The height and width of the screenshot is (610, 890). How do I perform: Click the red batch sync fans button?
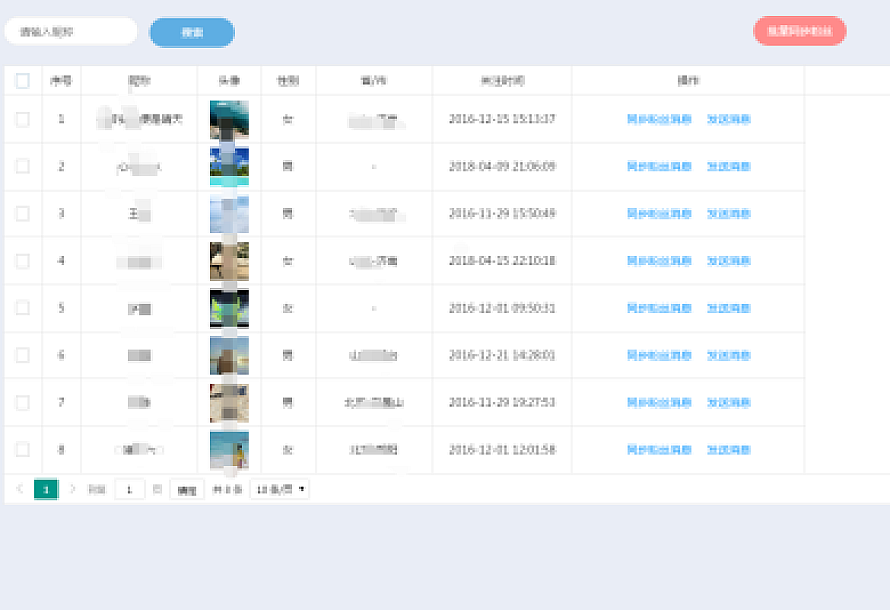pyautogui.click(x=799, y=31)
